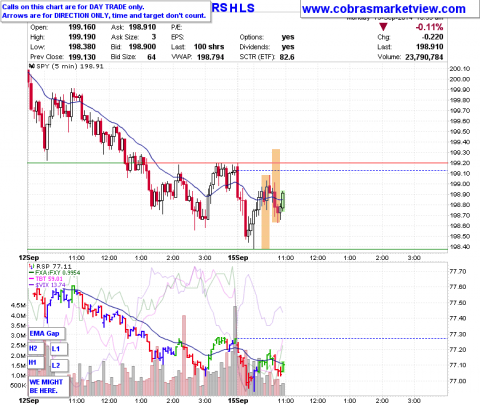Select the SPY (5 min) 198.91 chart title
This screenshot has height=406, width=480.
coord(70,66)
